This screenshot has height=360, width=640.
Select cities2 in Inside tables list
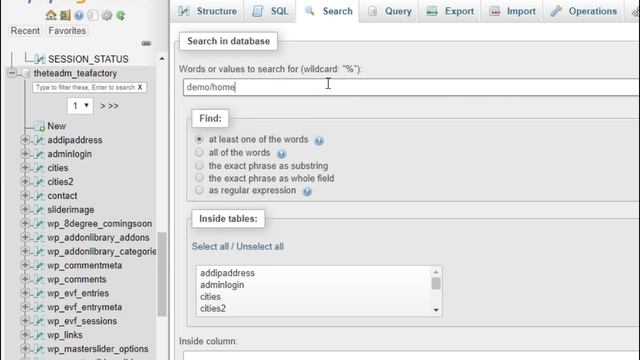213,309
